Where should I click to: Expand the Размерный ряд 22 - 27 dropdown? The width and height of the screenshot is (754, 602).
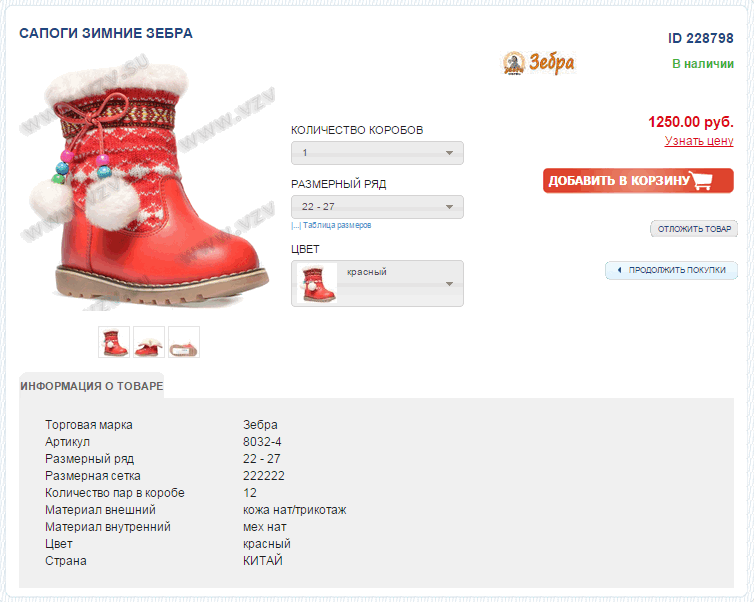377,207
